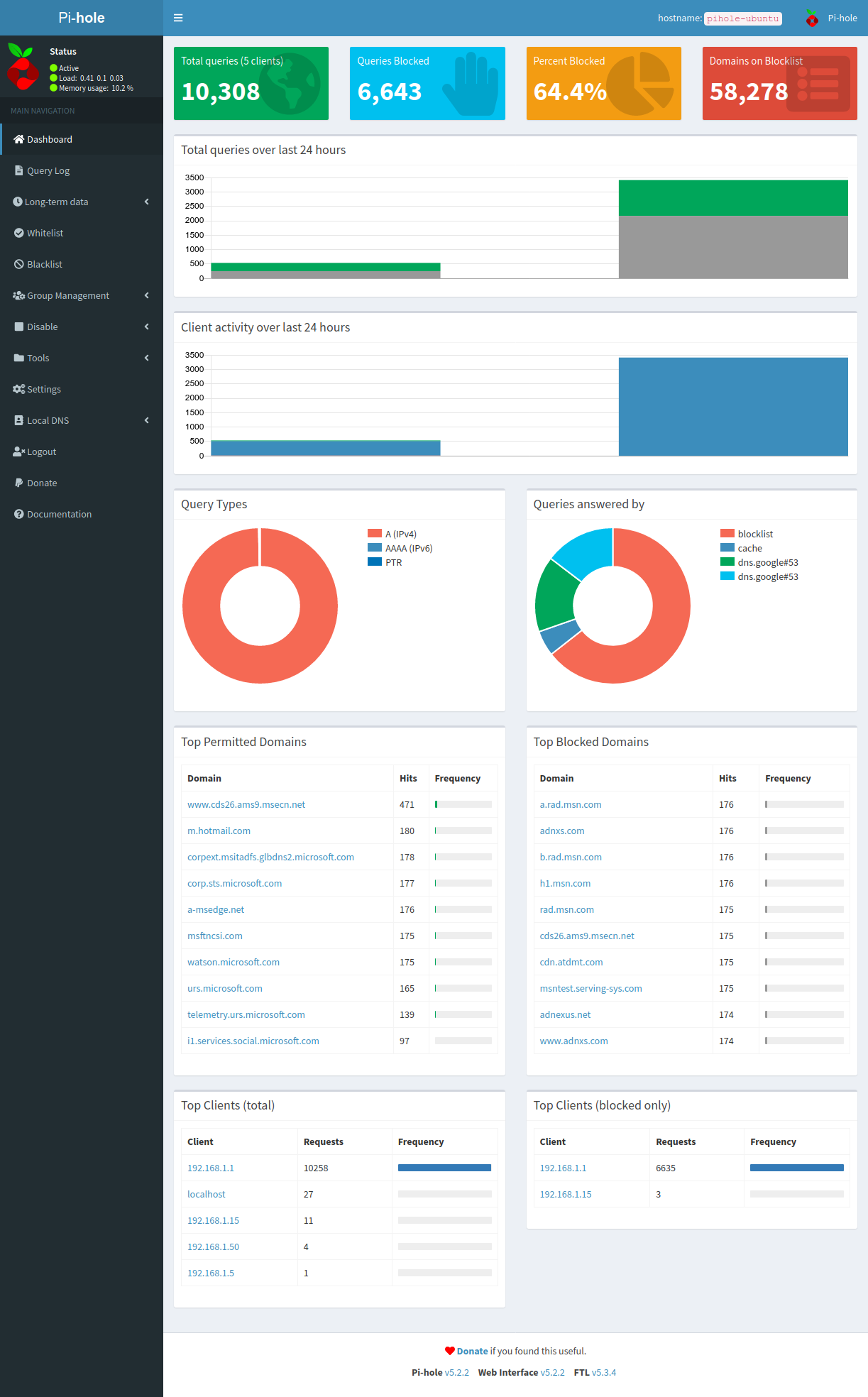Viewport: 868px width, 1397px height.
Task: Toggle blocklist legend entry in Queries answered by
Action: (747, 534)
